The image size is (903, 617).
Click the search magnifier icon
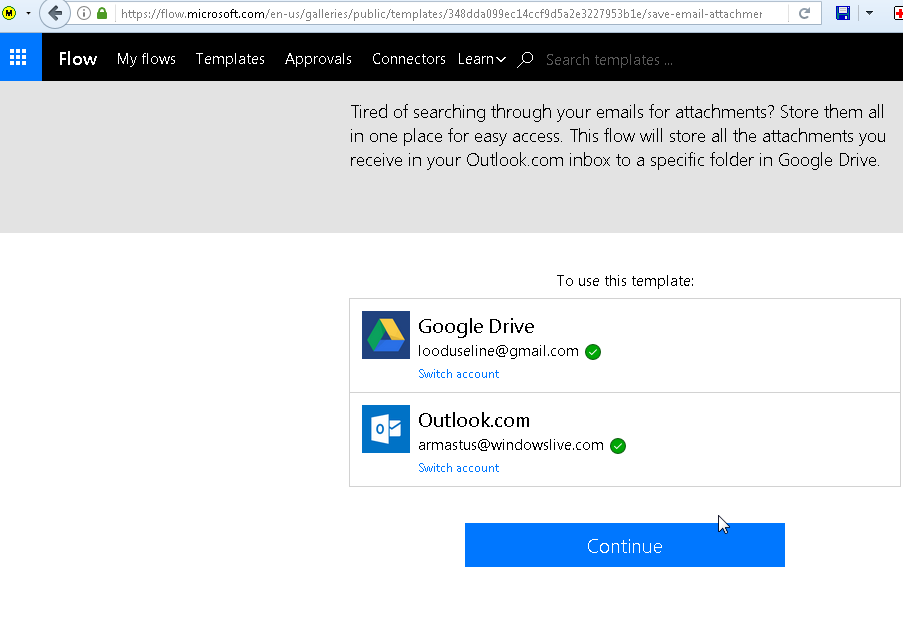coord(525,59)
